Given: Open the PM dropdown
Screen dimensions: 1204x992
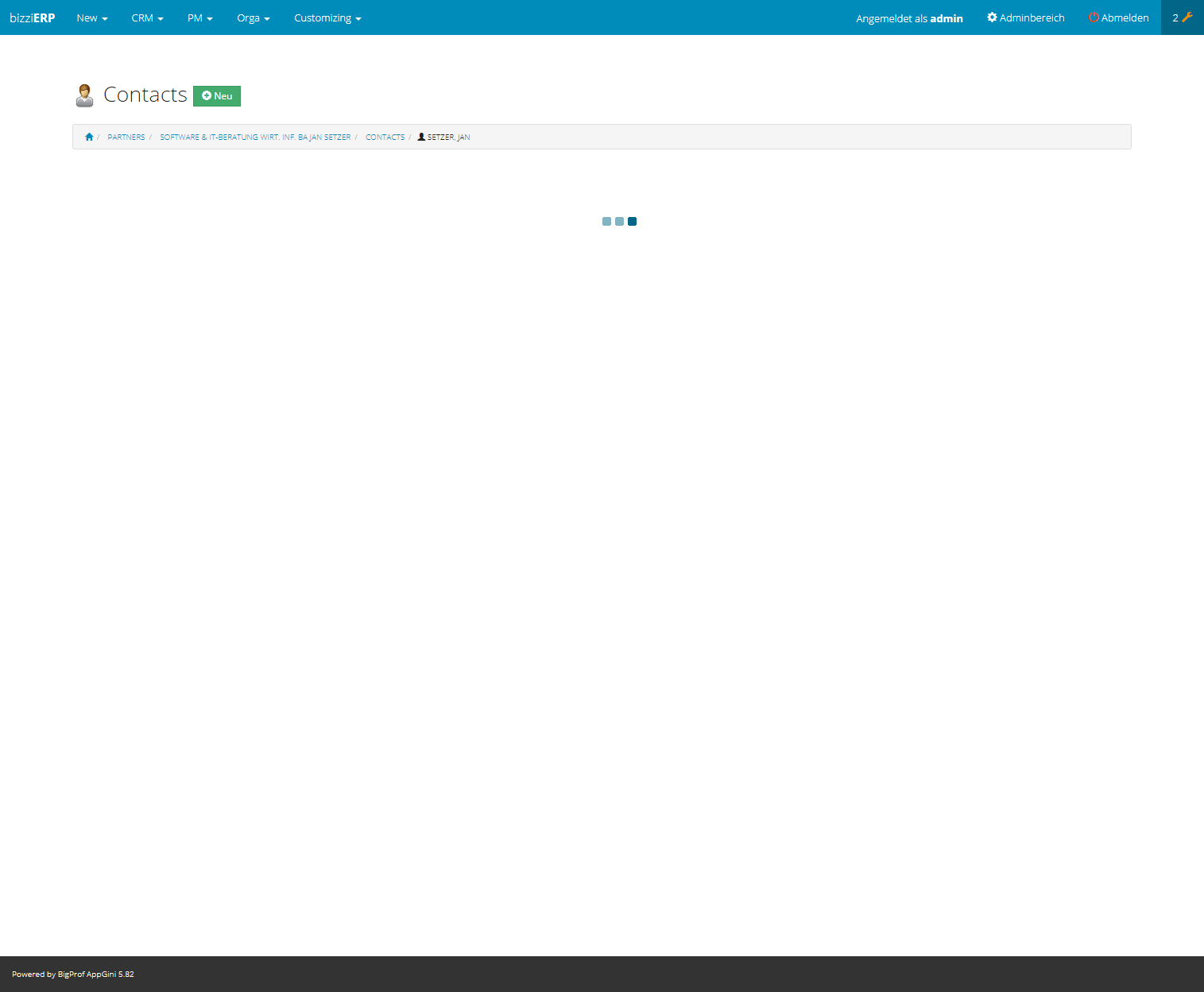Looking at the screenshot, I should [x=200, y=17].
